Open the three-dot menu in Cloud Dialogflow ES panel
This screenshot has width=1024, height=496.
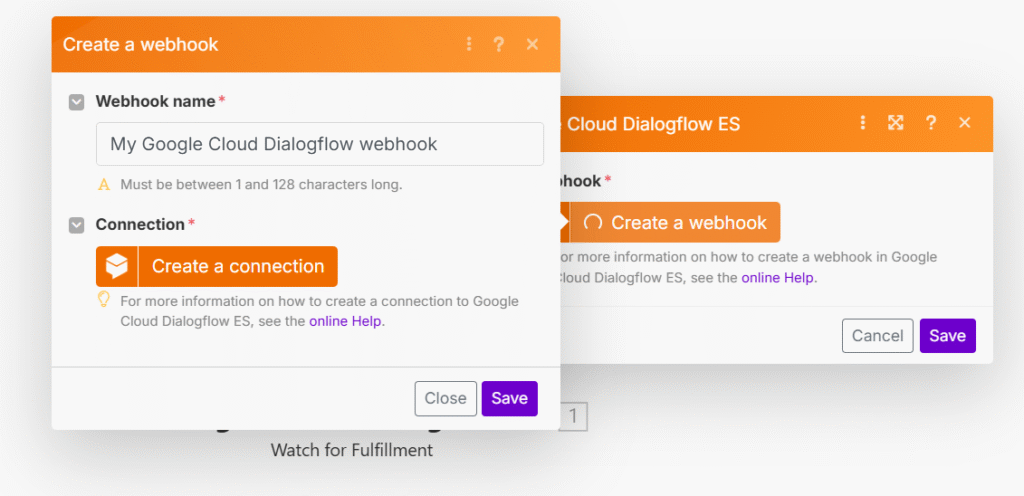[x=863, y=123]
